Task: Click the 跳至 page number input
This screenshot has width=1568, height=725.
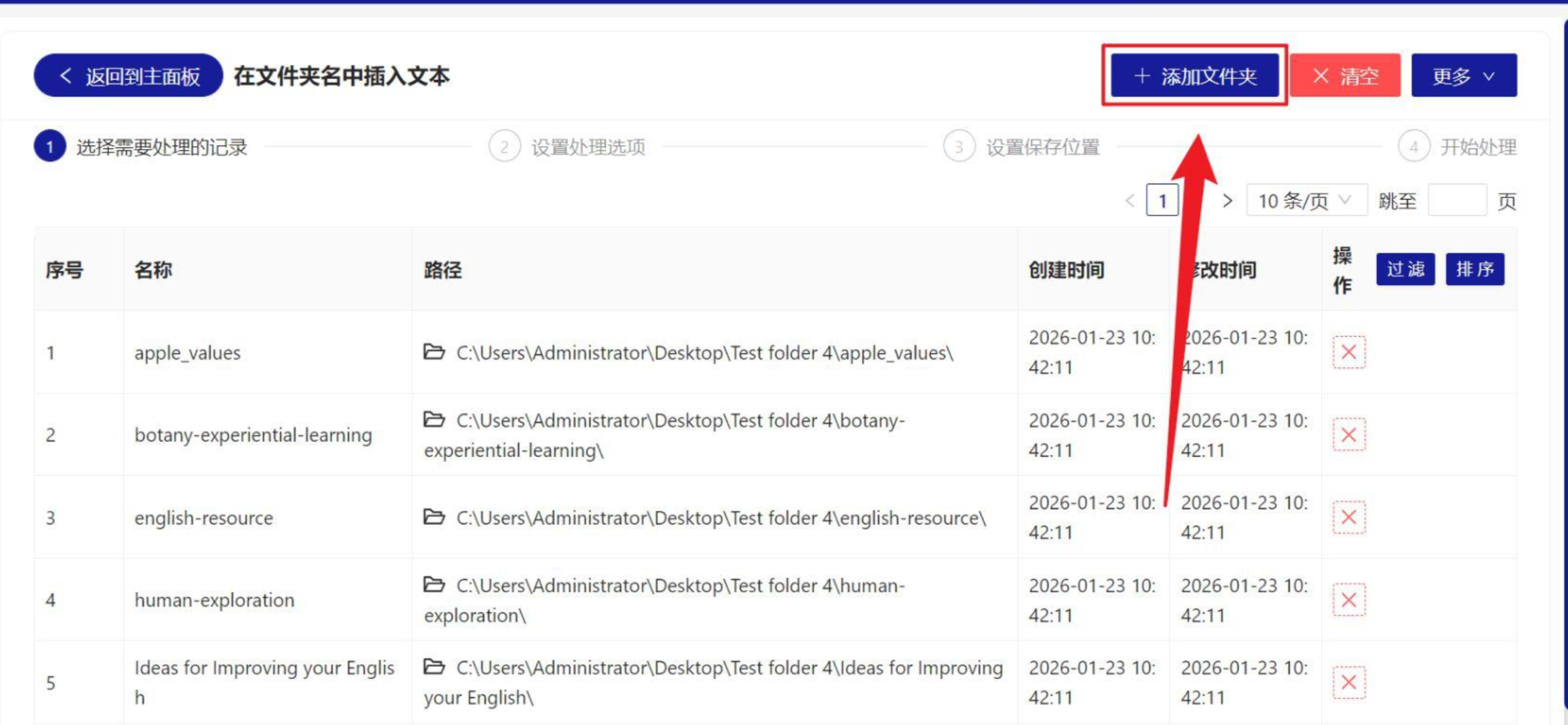Action: coord(1457,201)
